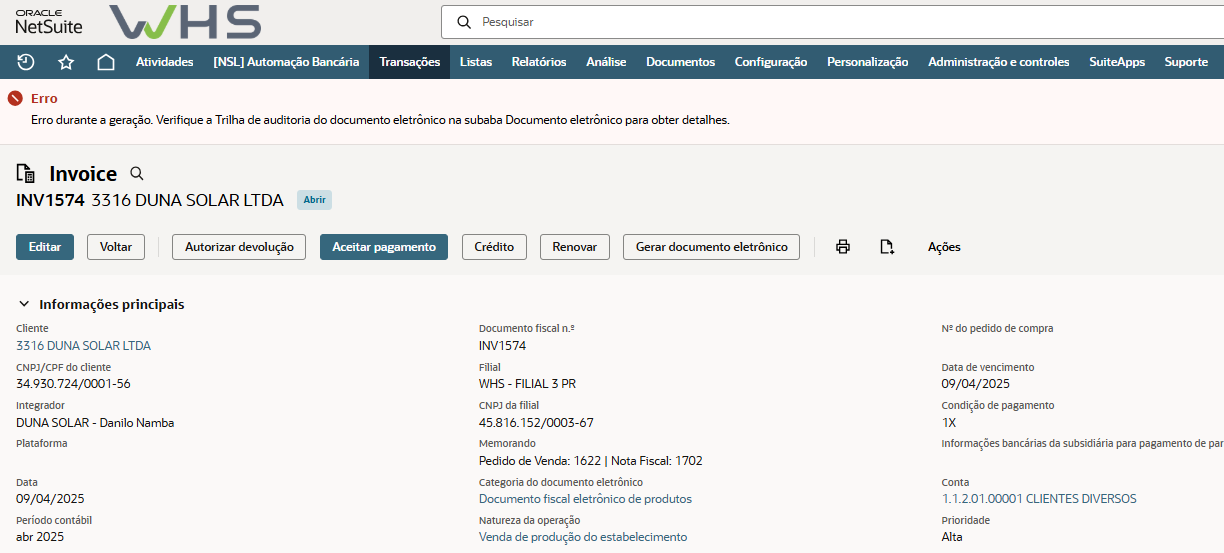Click the red error icon
The image size is (1224, 553).
pyautogui.click(x=15, y=99)
